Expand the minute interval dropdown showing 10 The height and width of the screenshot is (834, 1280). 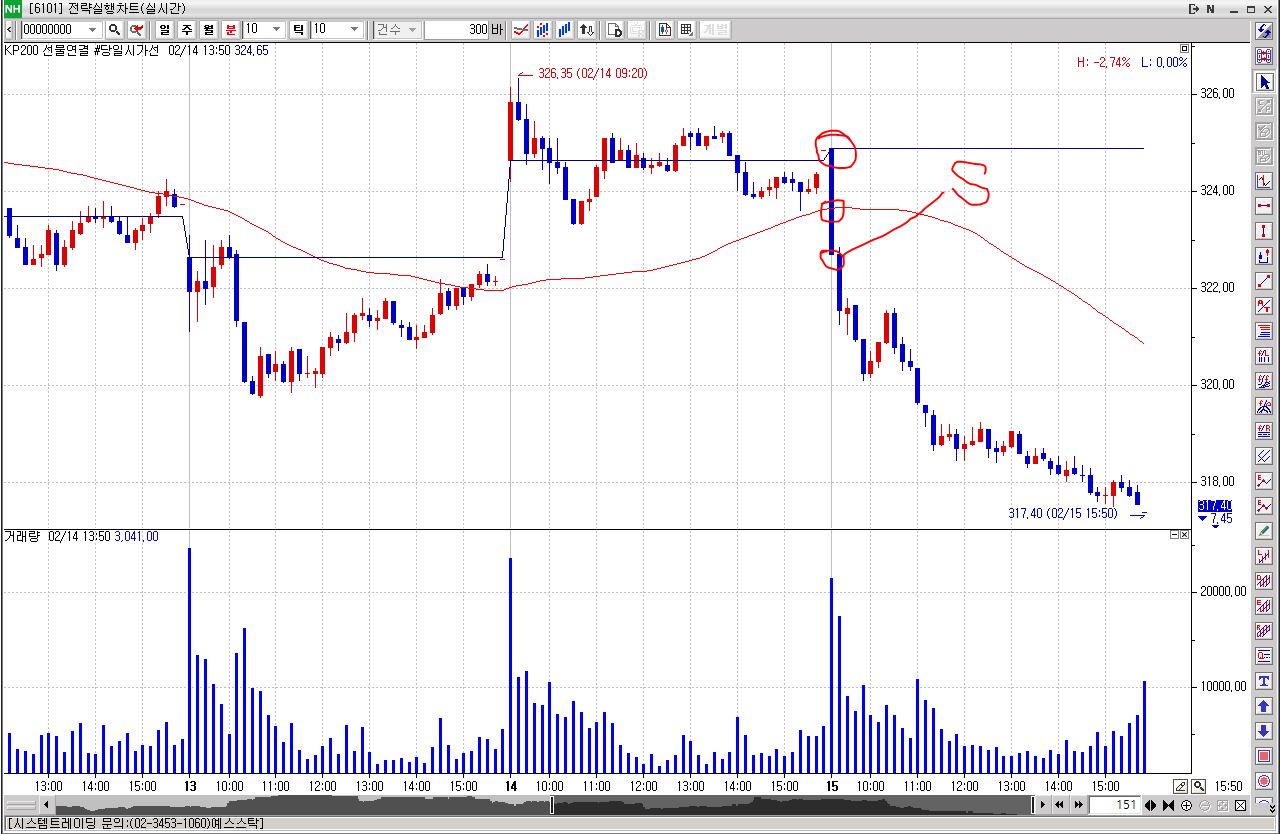[x=276, y=30]
